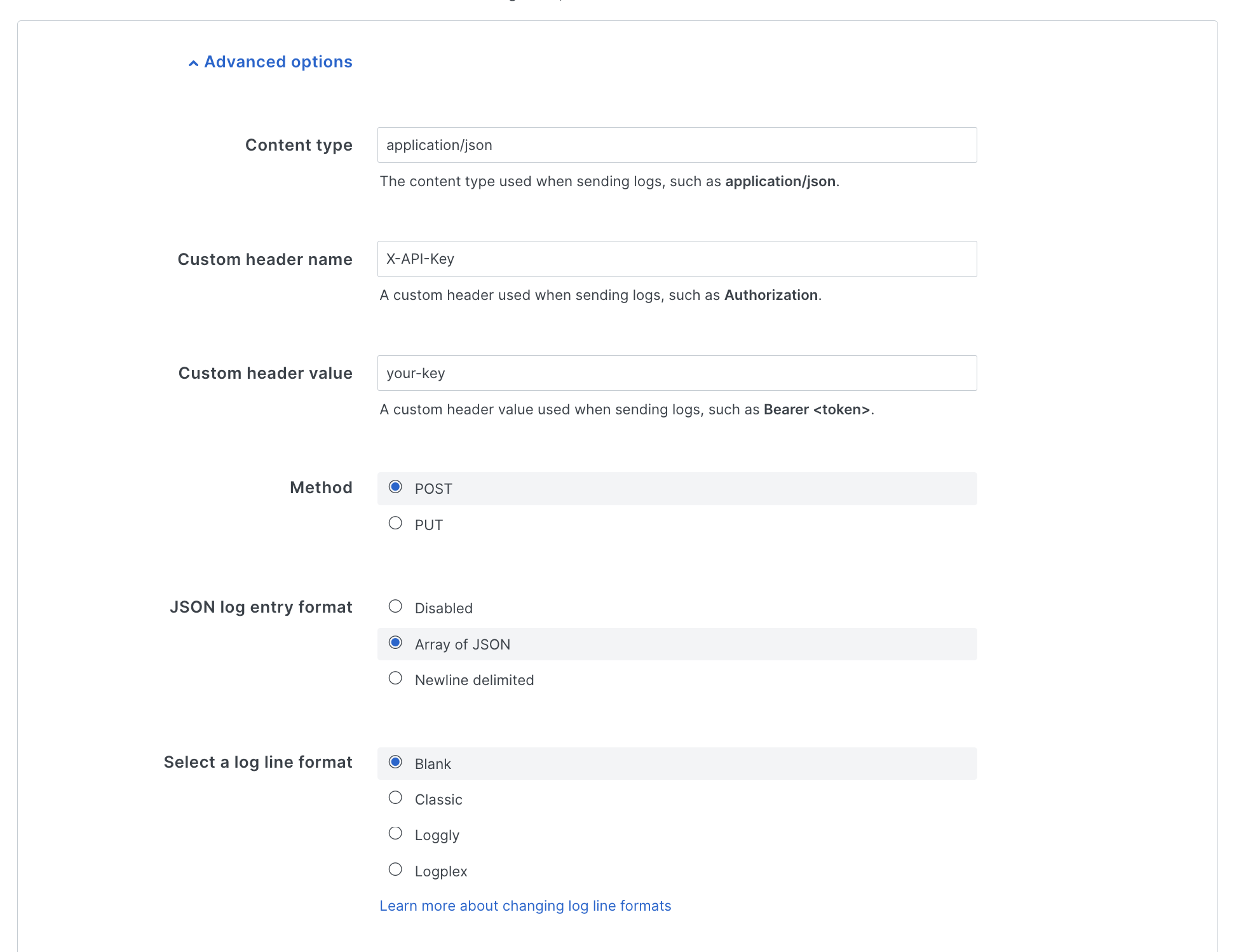Choose Newline delimited log entry format

[x=395, y=678]
